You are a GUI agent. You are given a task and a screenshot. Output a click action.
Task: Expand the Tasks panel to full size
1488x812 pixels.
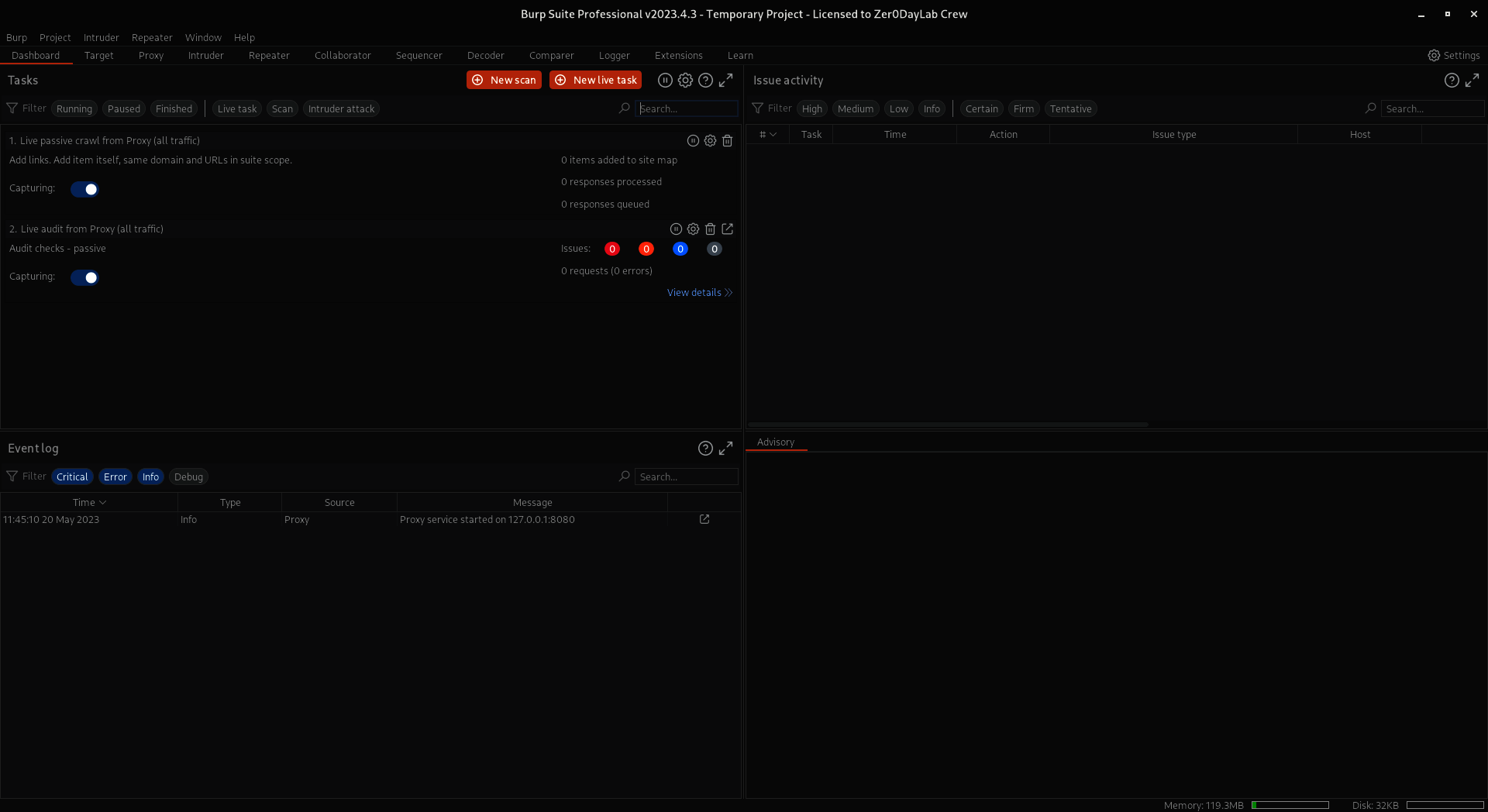725,81
